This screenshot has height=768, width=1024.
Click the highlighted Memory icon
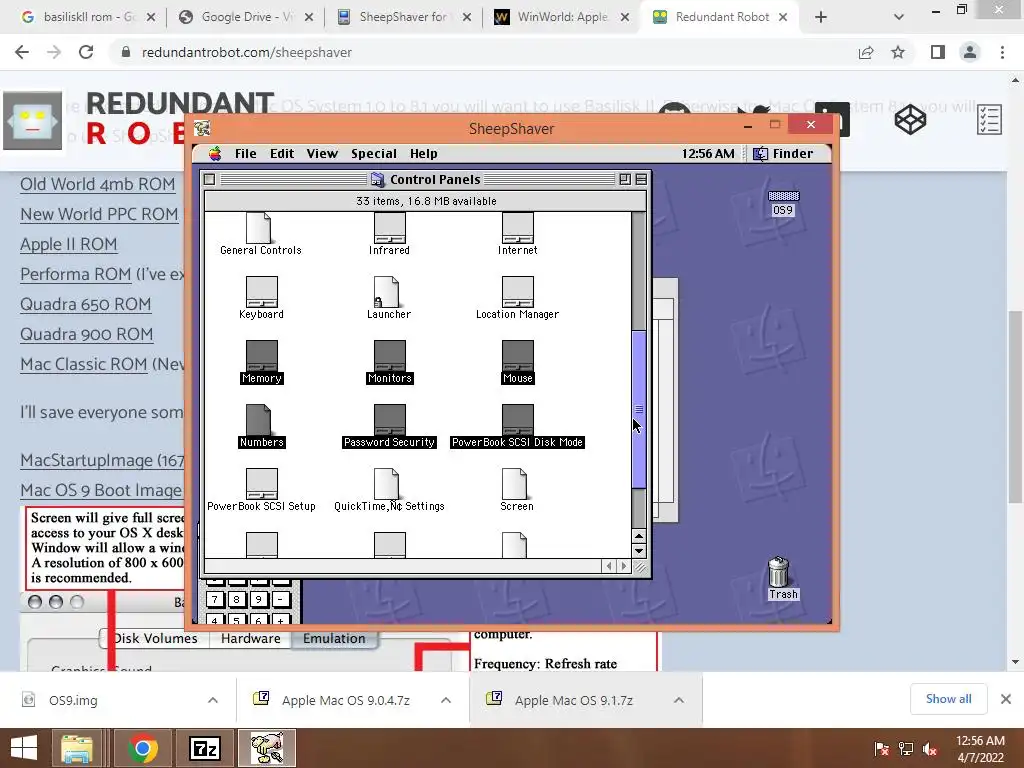[x=261, y=356]
